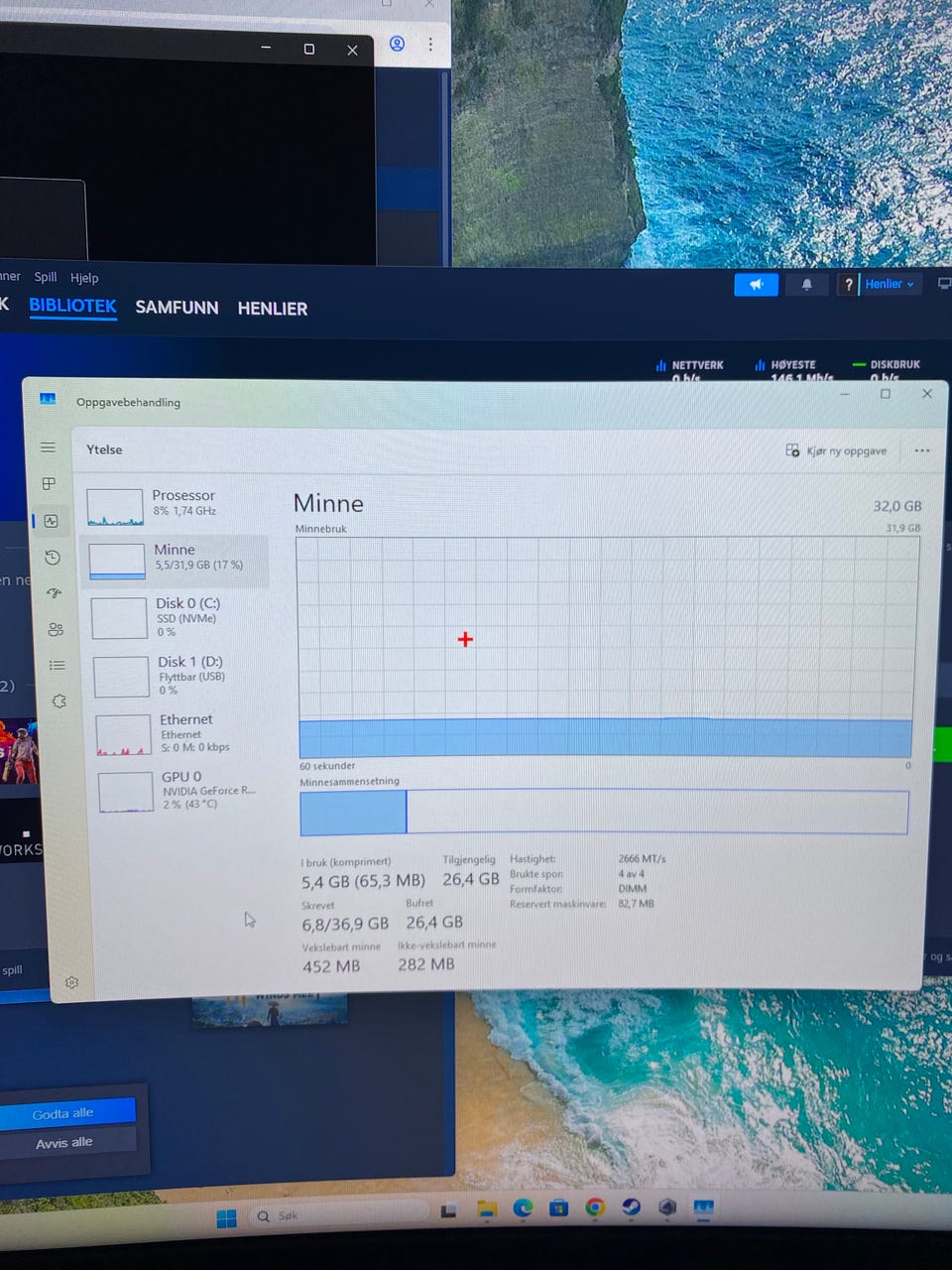Open Startup apps page in Task Manager
Image resolution: width=952 pixels, height=1270 pixels.
(x=54, y=593)
